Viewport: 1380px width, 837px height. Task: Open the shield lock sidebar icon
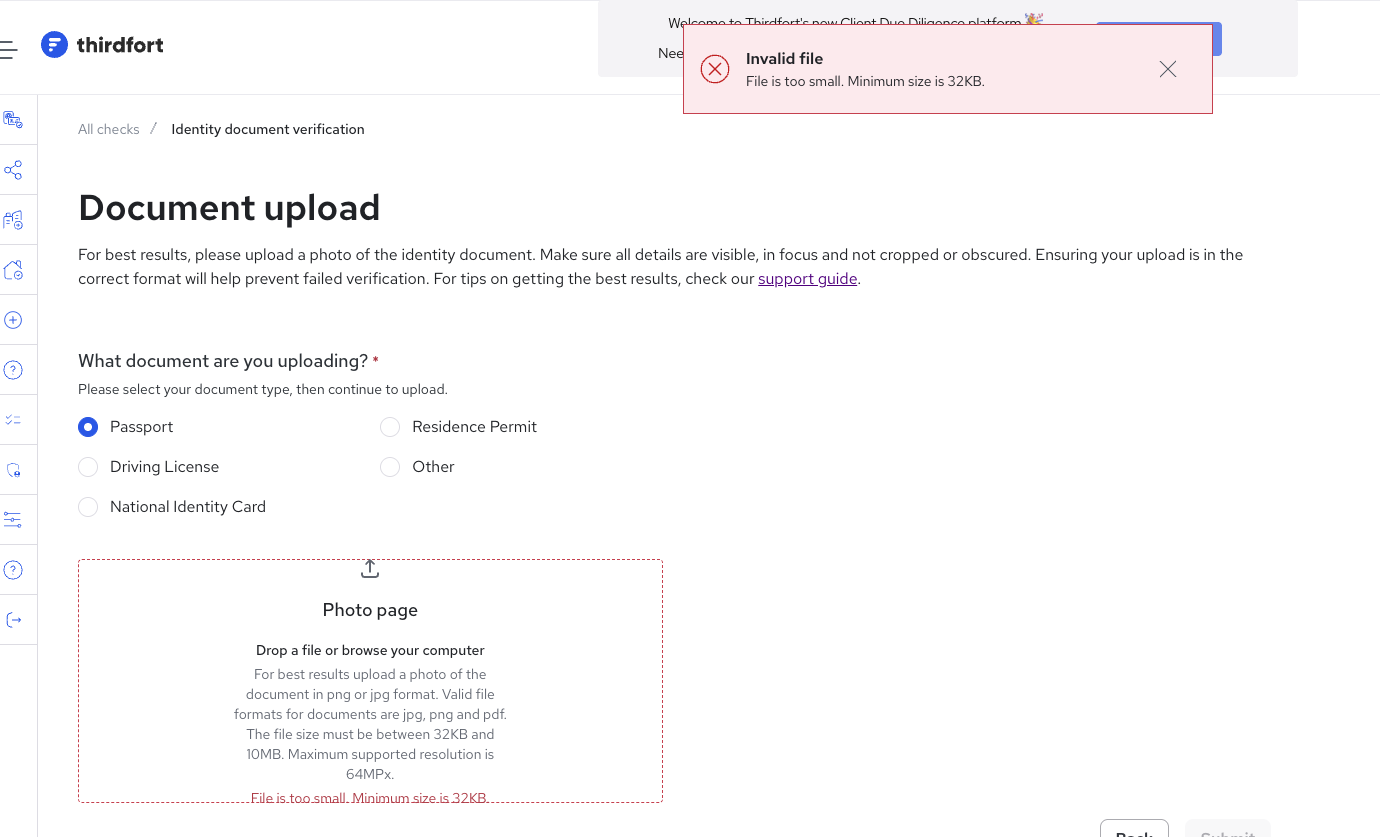click(13, 470)
